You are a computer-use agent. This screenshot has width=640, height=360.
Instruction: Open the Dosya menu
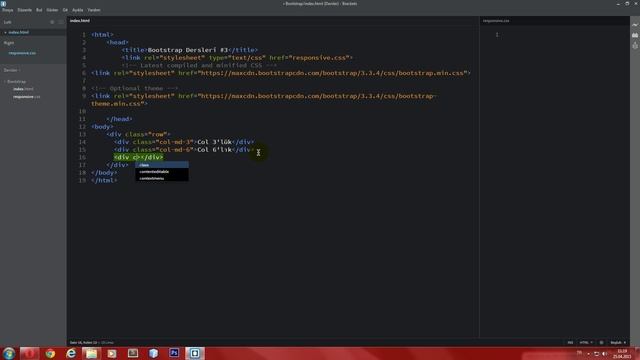coord(8,10)
